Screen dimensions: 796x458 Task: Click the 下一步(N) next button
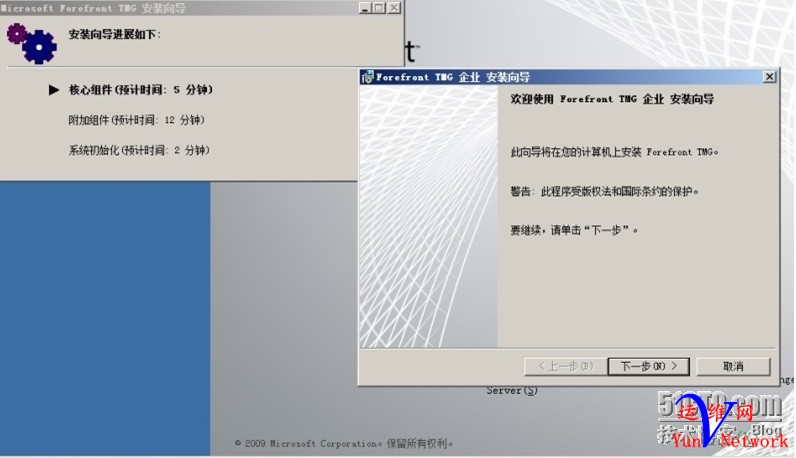click(648, 366)
